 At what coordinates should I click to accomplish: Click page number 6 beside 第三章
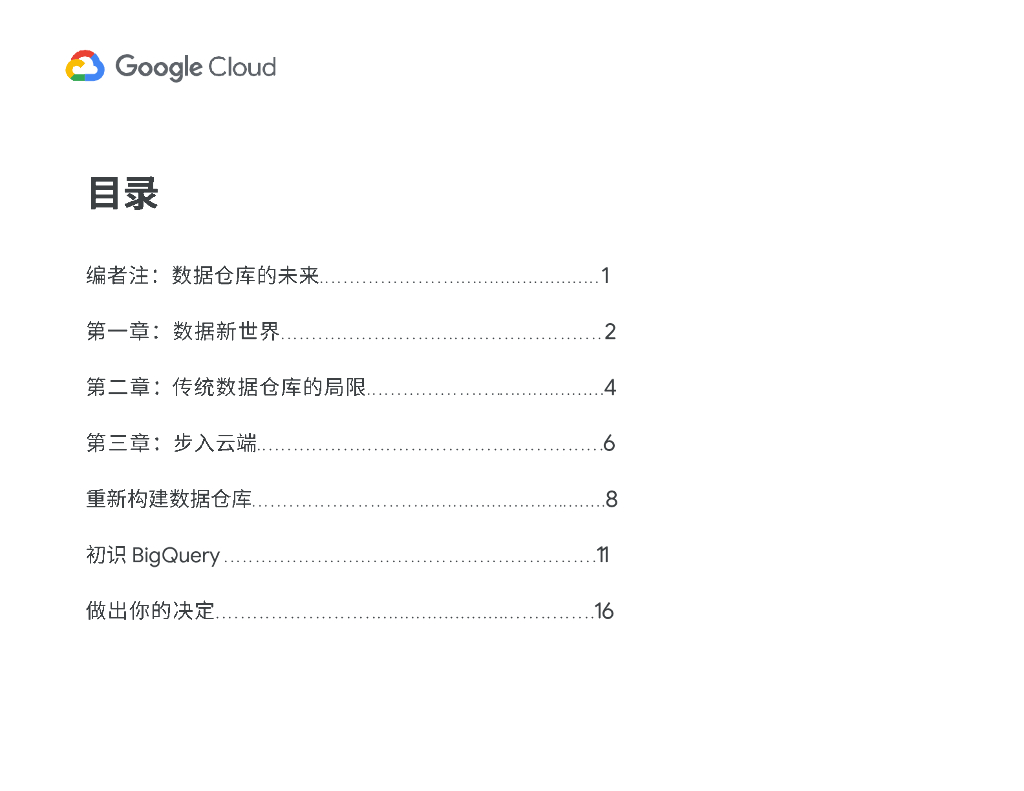pyautogui.click(x=609, y=444)
